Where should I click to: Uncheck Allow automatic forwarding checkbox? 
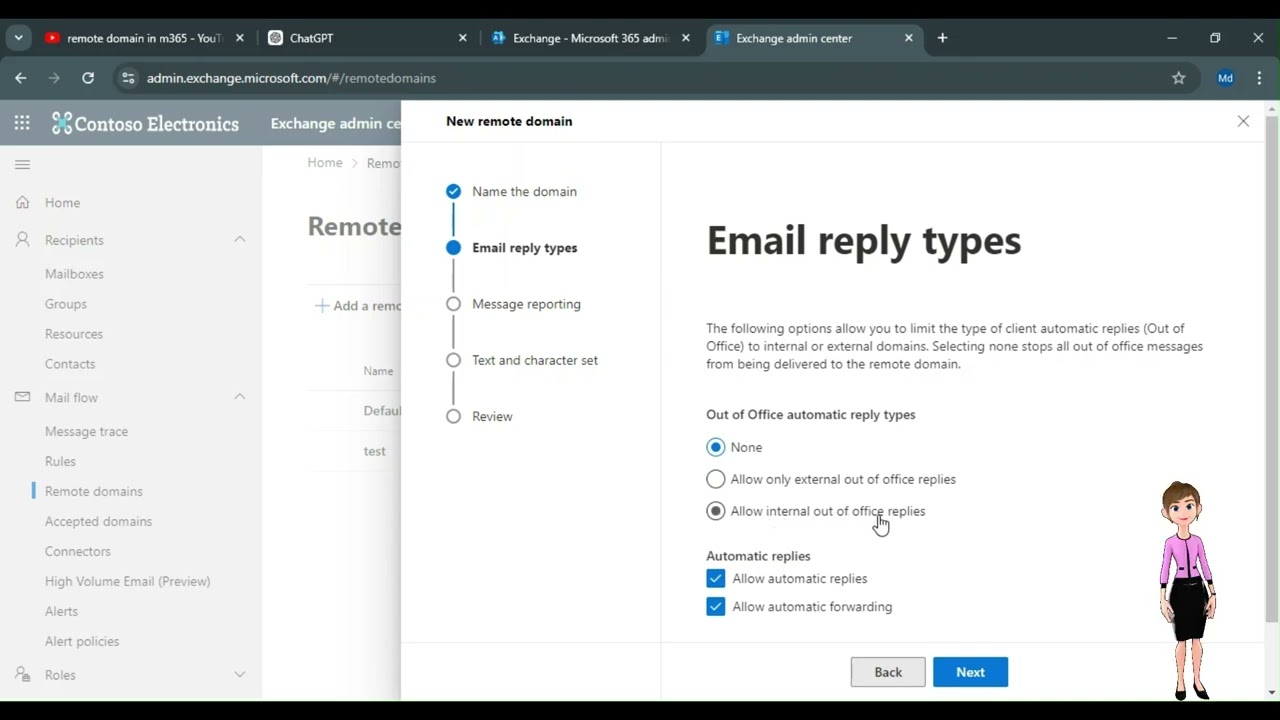[715, 607]
